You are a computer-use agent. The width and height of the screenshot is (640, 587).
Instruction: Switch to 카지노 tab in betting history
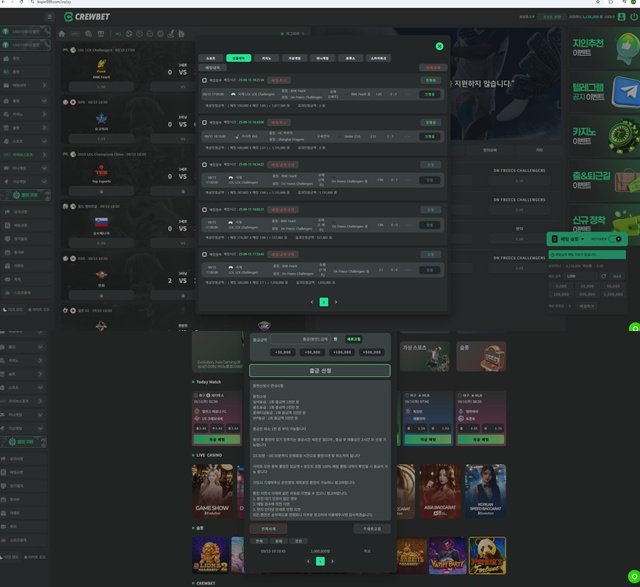pyautogui.click(x=265, y=59)
